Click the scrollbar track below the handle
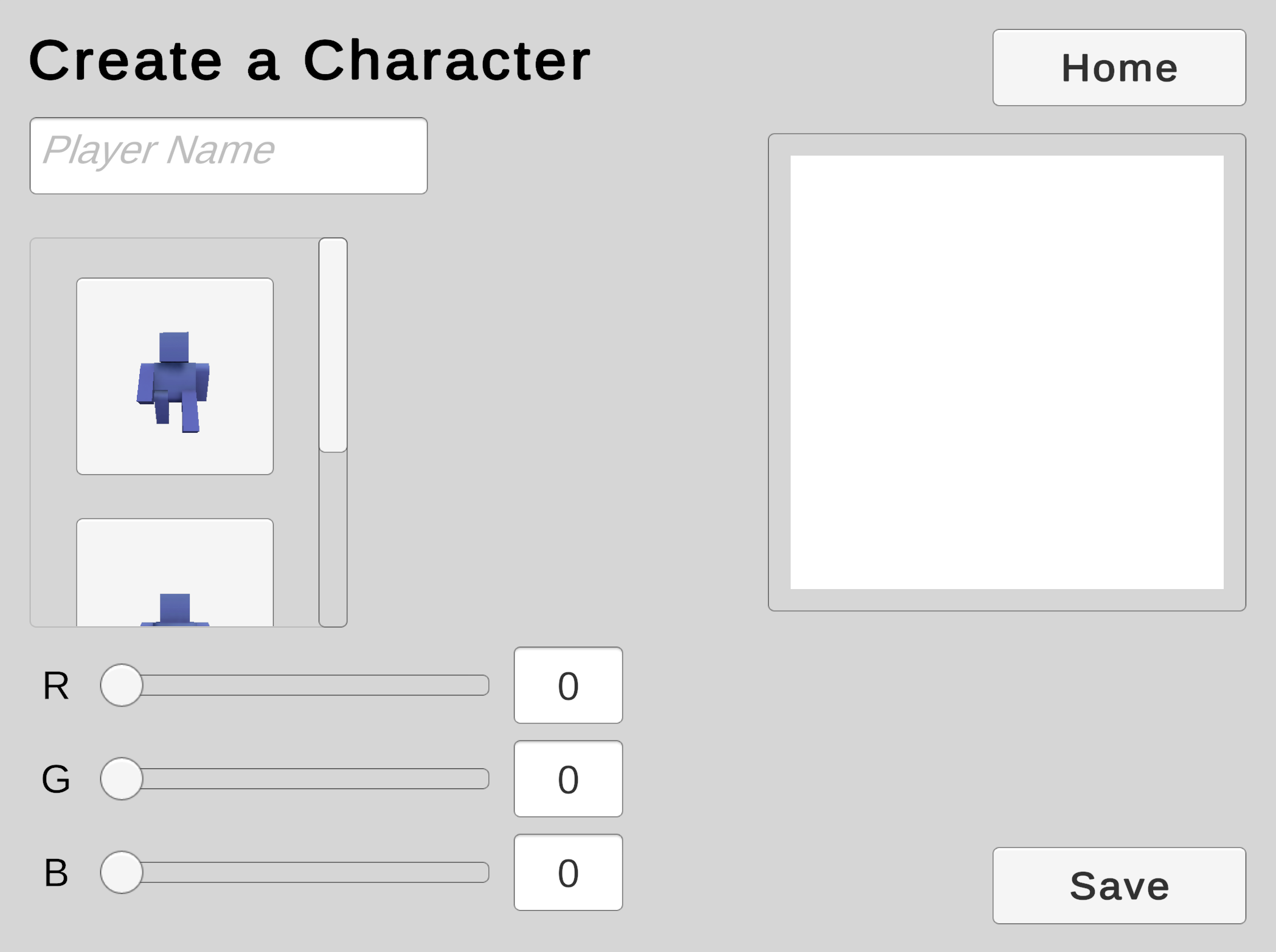1276x952 pixels. tap(333, 539)
